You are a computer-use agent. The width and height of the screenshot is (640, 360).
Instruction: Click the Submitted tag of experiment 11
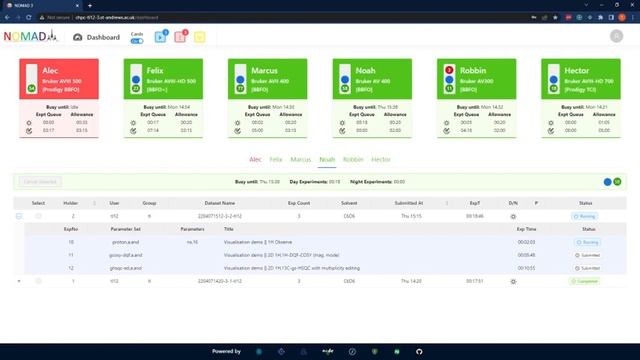pyautogui.click(x=587, y=255)
